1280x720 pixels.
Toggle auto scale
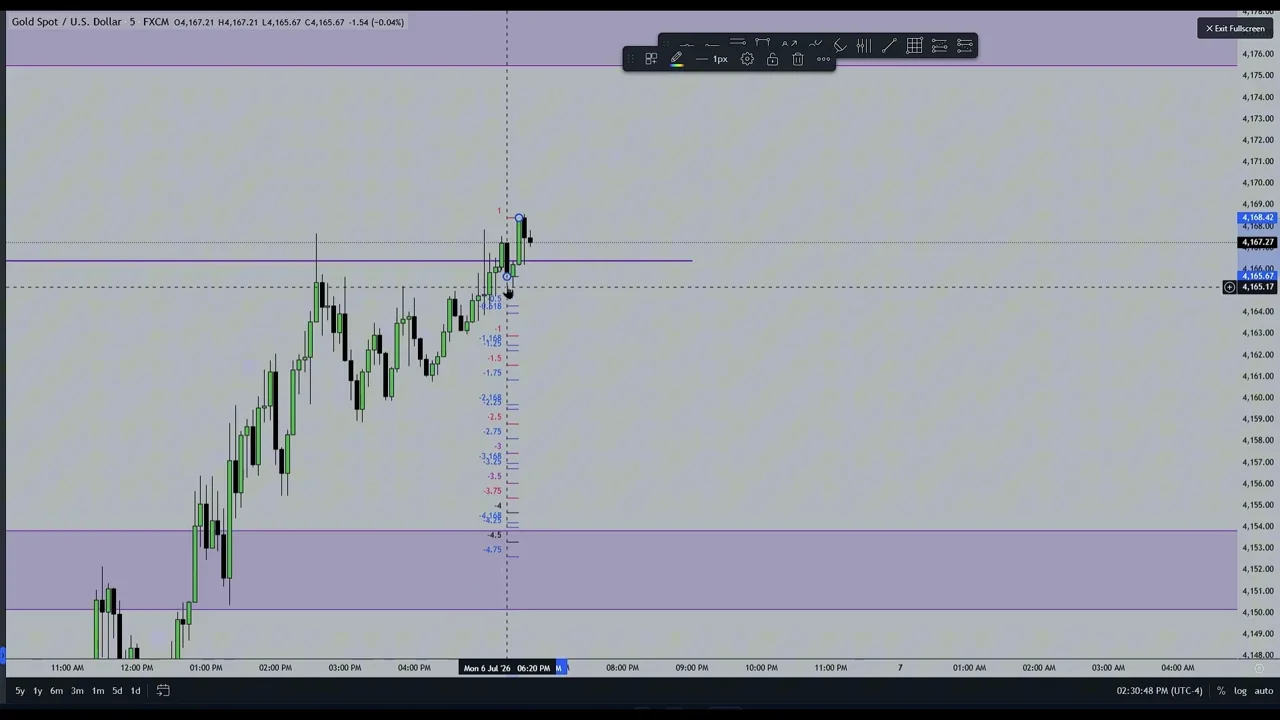tap(1264, 691)
